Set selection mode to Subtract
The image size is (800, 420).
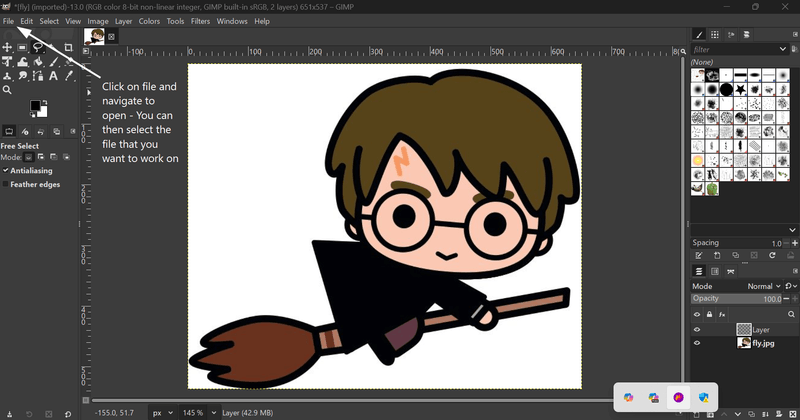[x=54, y=157]
